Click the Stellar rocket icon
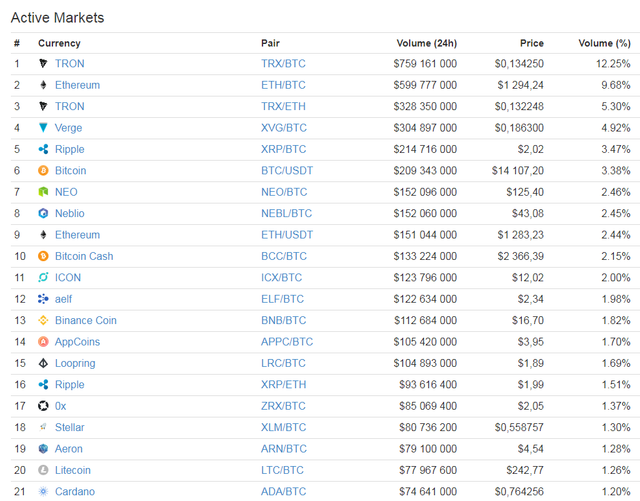The height and width of the screenshot is (501, 640). point(43,427)
